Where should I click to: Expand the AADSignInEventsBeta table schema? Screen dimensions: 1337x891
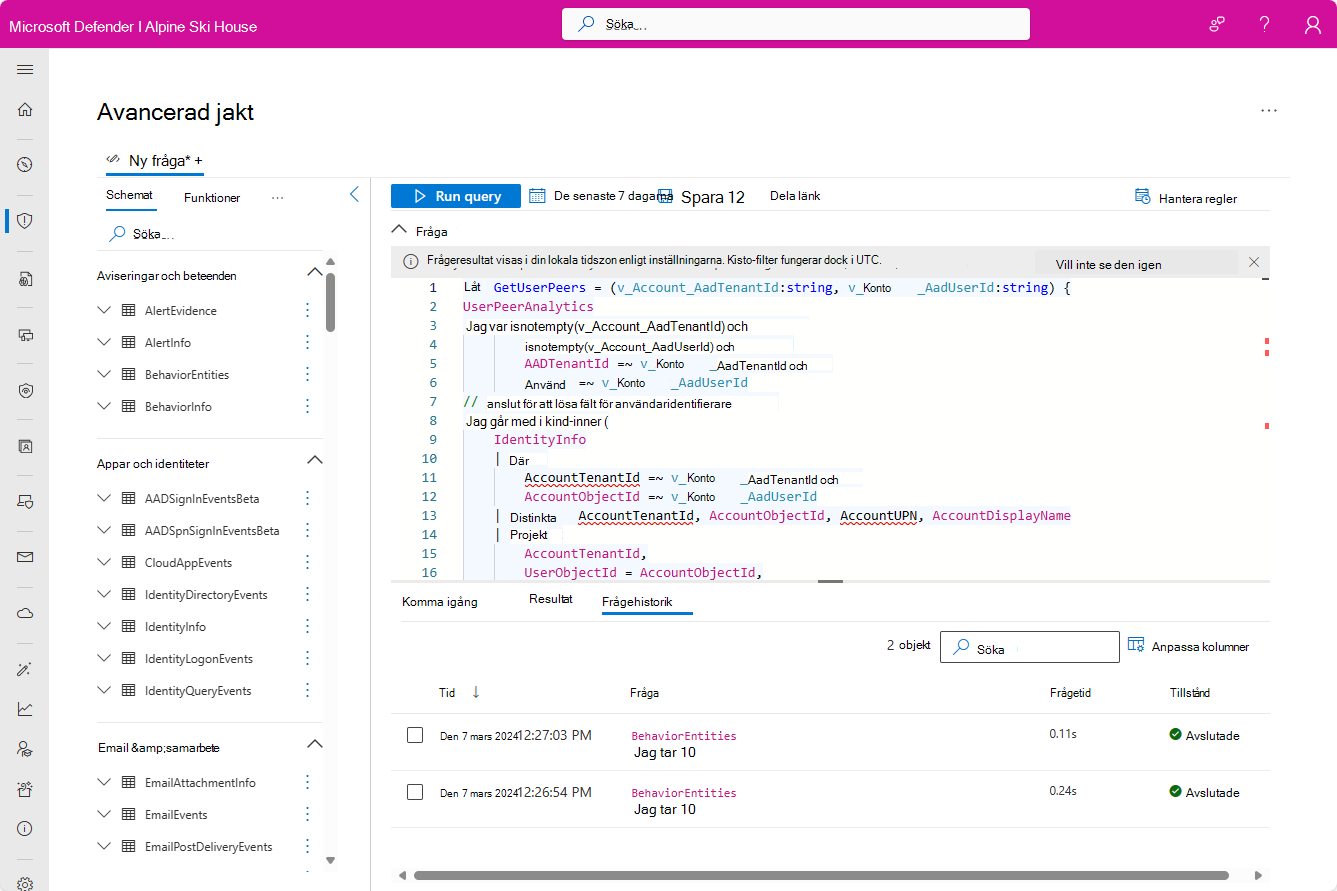point(105,498)
